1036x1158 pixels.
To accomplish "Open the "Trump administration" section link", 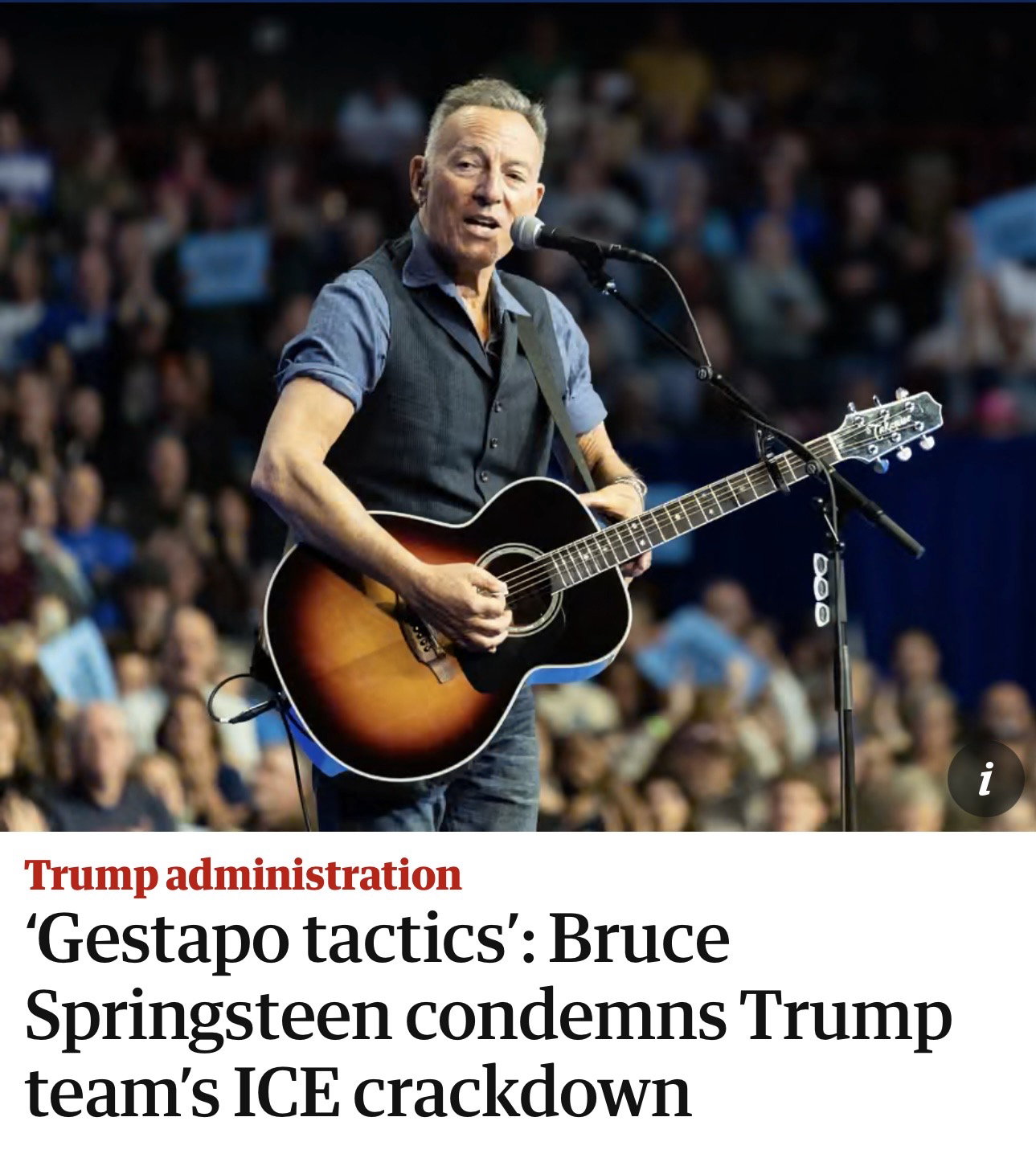I will click(244, 875).
